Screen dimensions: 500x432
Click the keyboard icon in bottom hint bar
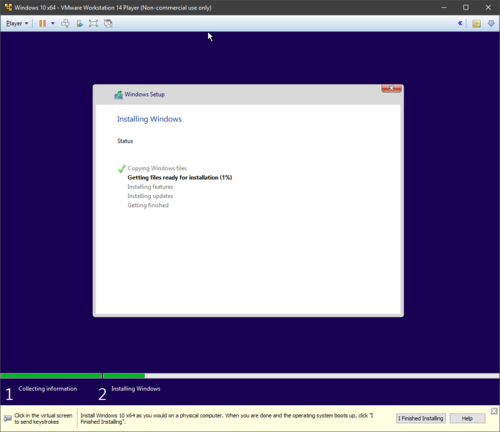point(8,418)
